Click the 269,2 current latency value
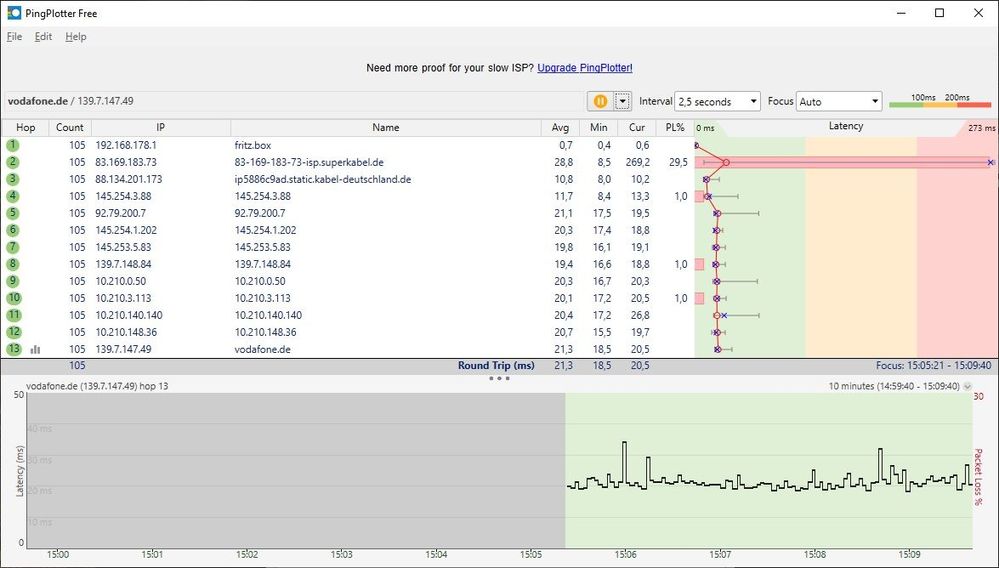The image size is (999, 568). 638,162
